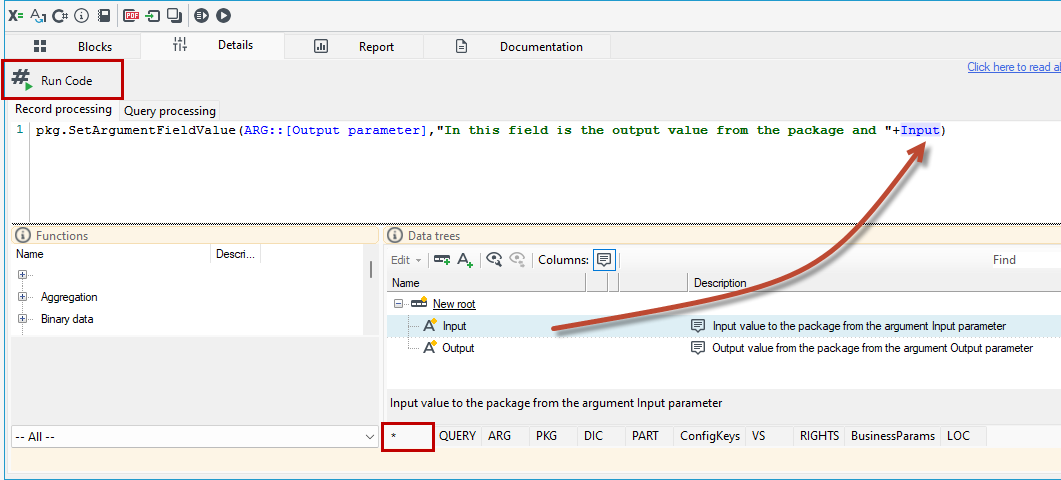This screenshot has width=1061, height=480.
Task: Click the Functions Name column header
Action: (112, 255)
